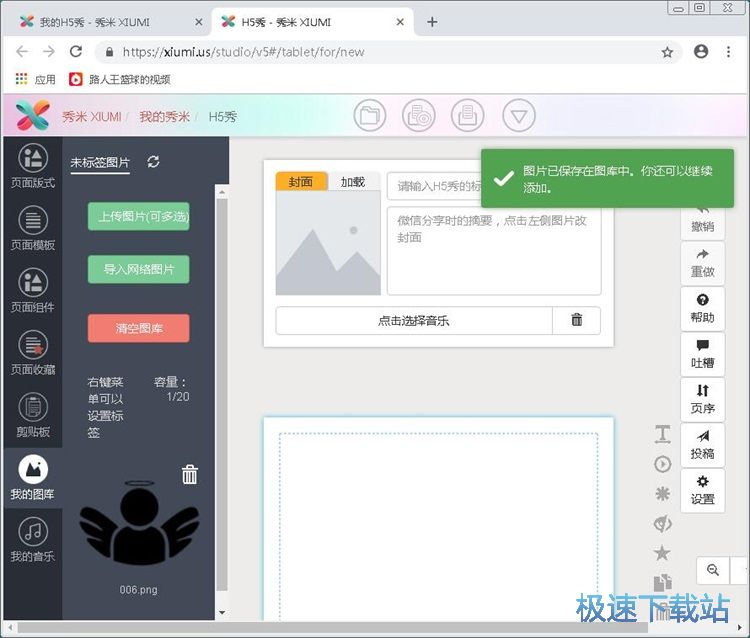Click the folder open icon in header
Image resolution: width=750 pixels, height=638 pixels.
point(370,115)
